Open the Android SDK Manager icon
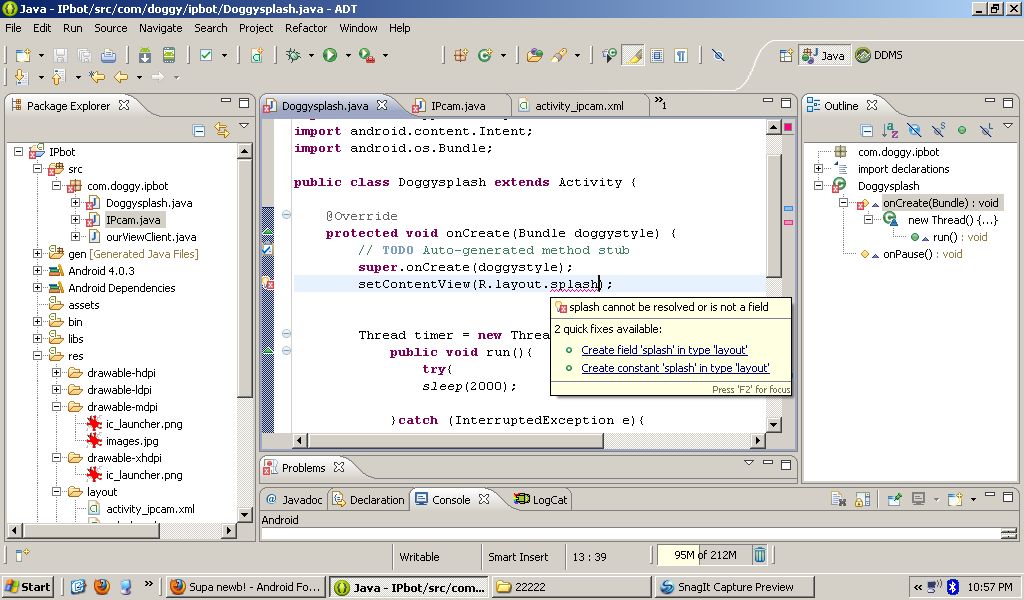Image resolution: width=1024 pixels, height=600 pixels. [x=145, y=56]
